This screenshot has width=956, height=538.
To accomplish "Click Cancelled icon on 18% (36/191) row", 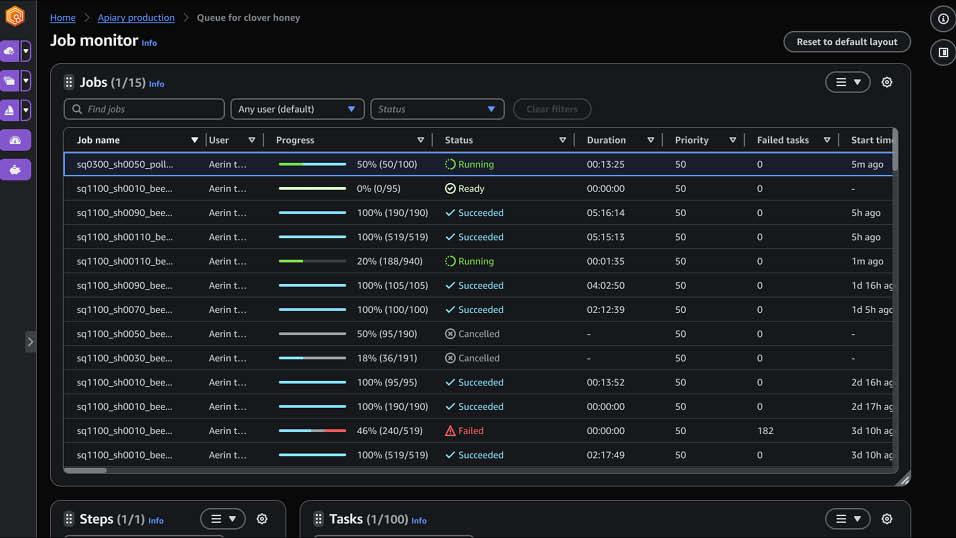I will [450, 358].
